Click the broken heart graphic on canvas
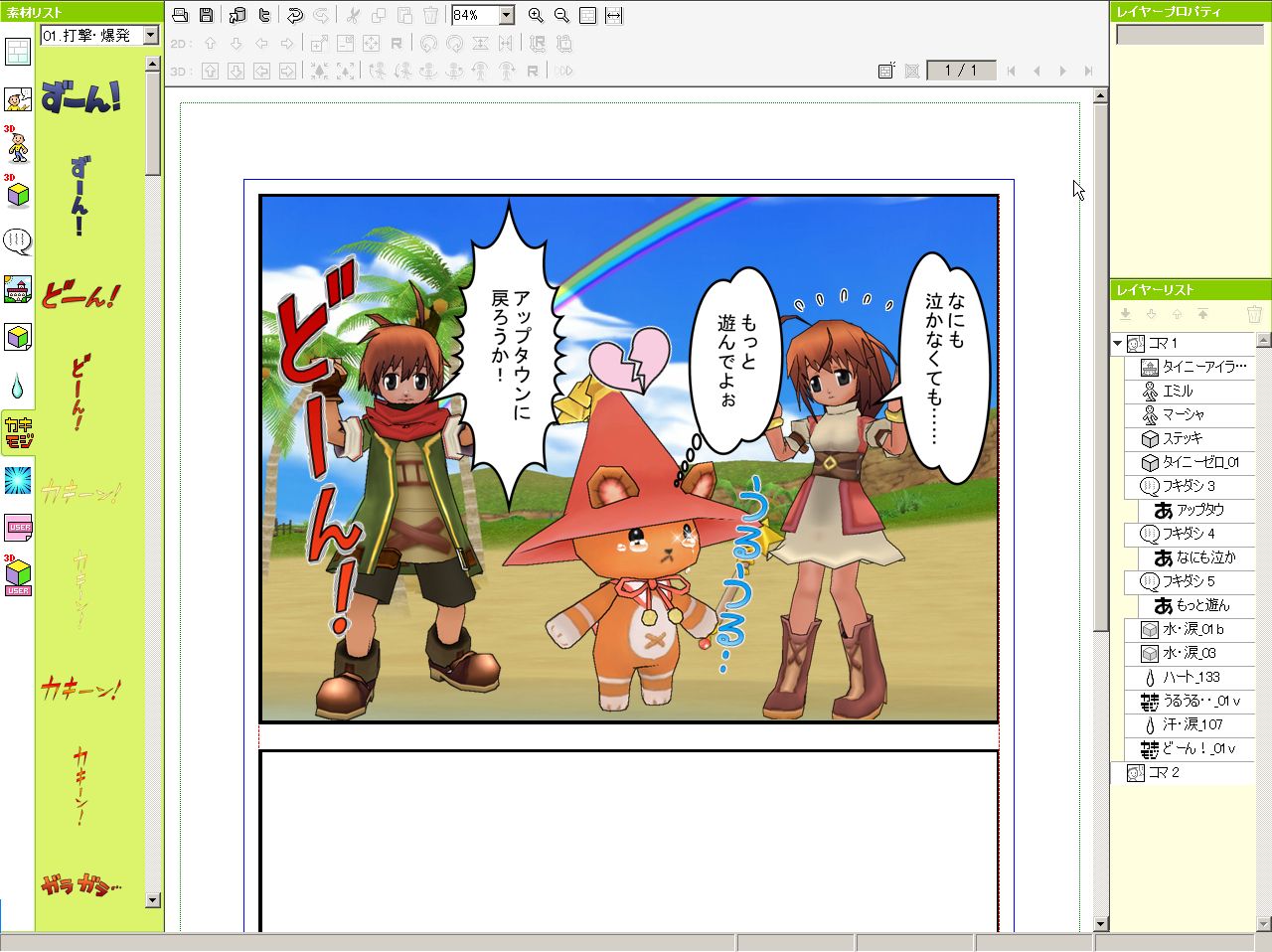This screenshot has height=952, width=1272. [629, 360]
